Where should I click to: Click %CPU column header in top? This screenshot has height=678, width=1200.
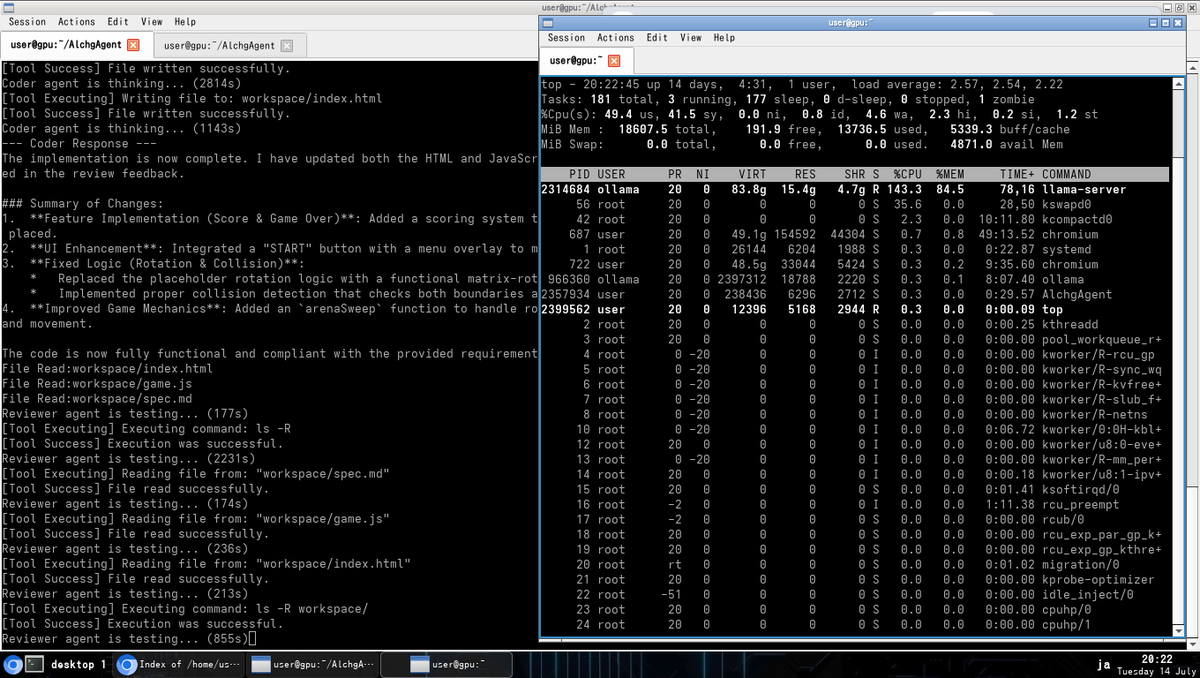[907, 174]
